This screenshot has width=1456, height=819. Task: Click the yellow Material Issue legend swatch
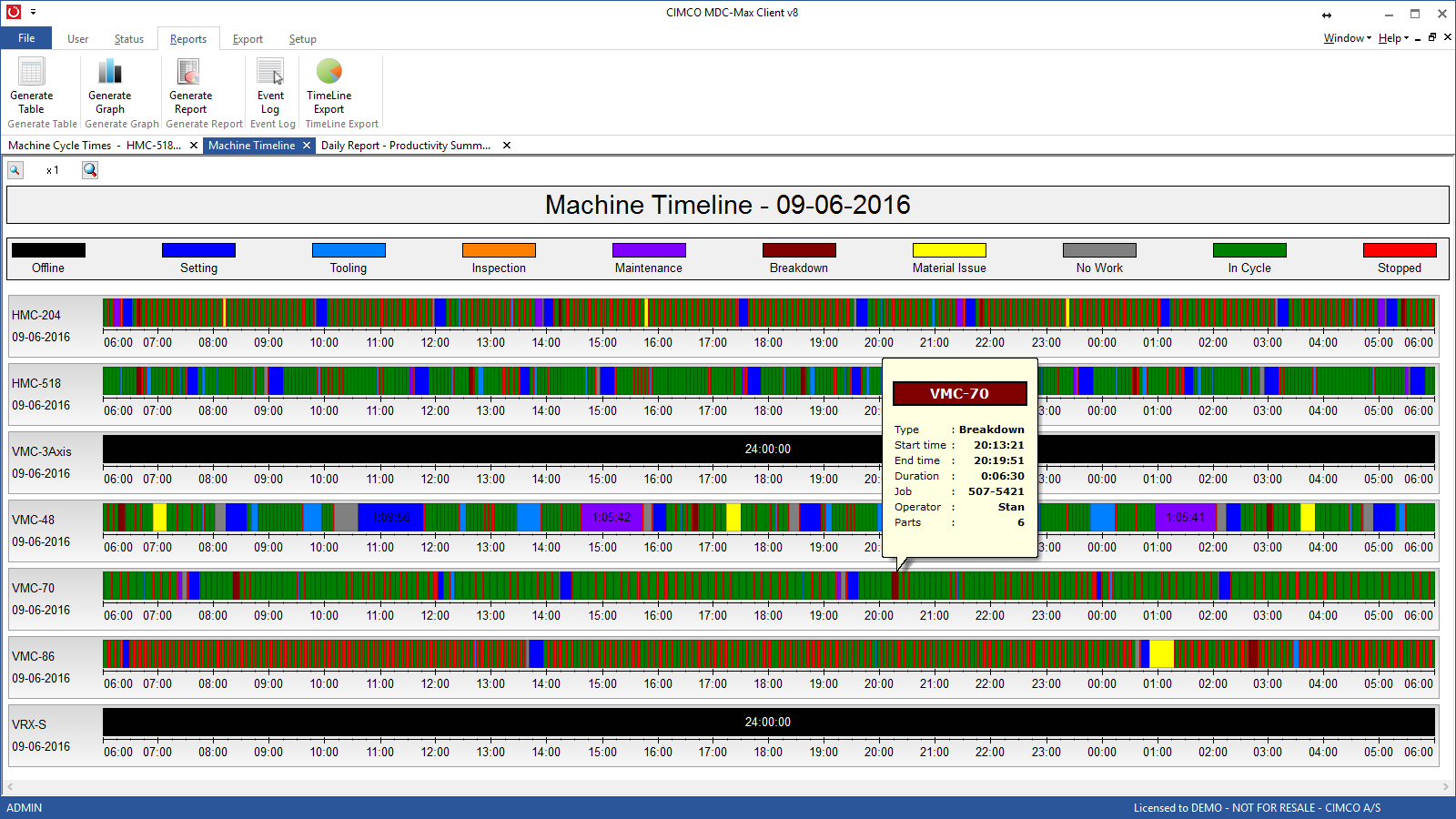pyautogui.click(x=949, y=250)
